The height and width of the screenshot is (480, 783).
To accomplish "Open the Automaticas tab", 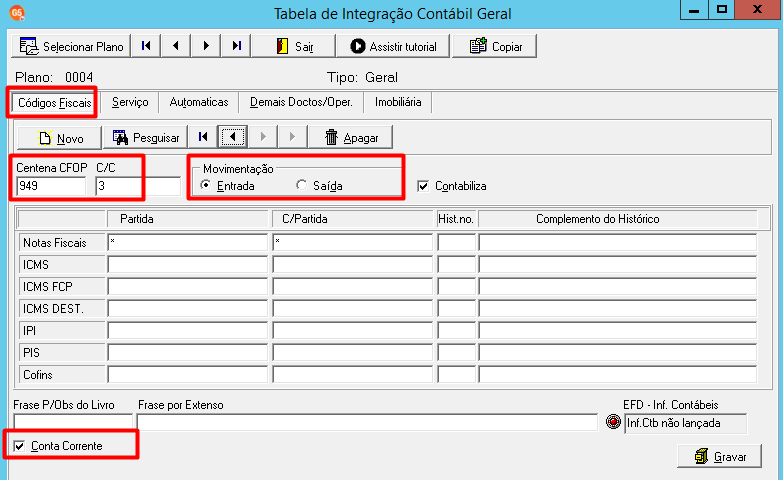I will pos(199,102).
